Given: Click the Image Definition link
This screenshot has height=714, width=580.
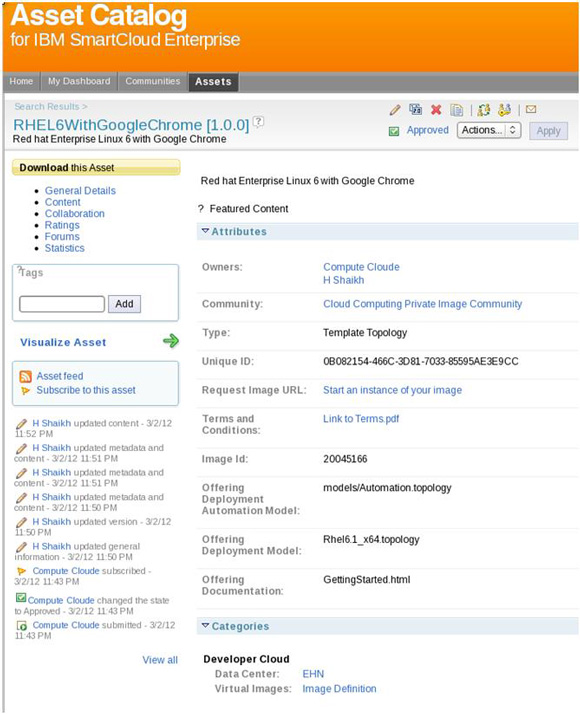Looking at the screenshot, I should coord(339,688).
